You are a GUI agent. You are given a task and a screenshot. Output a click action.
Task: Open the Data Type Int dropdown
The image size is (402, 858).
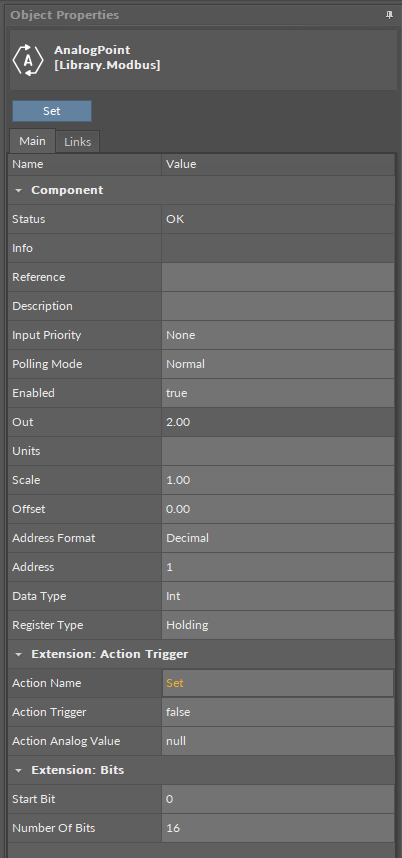[x=278, y=596]
